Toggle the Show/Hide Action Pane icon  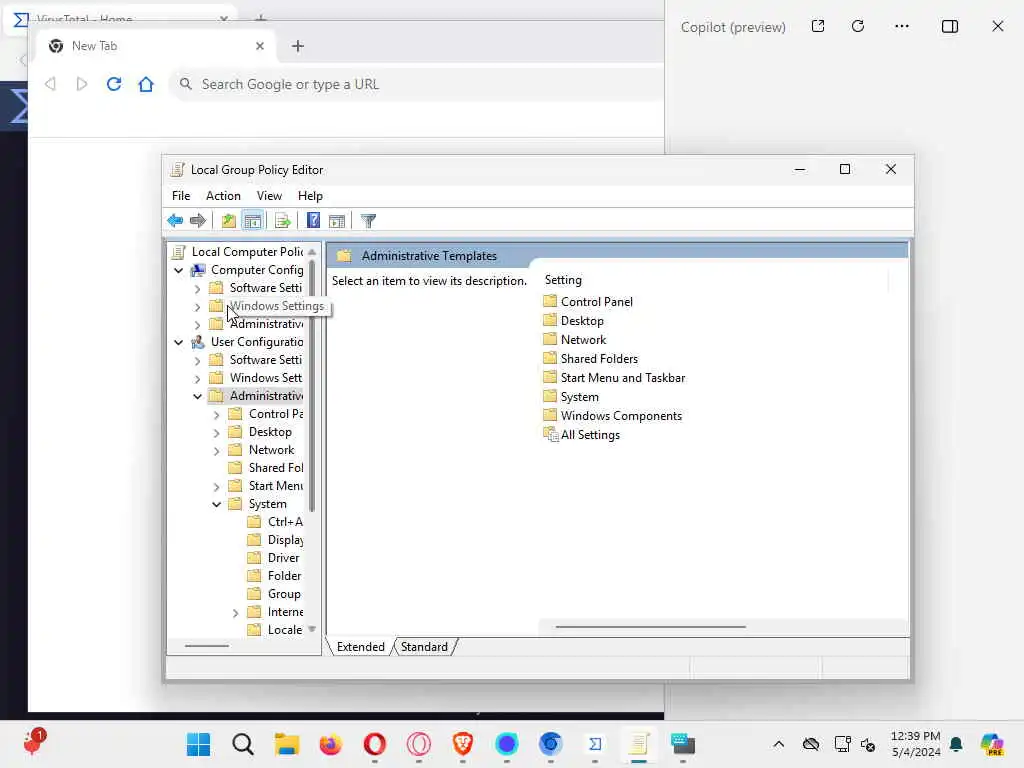coord(337,221)
